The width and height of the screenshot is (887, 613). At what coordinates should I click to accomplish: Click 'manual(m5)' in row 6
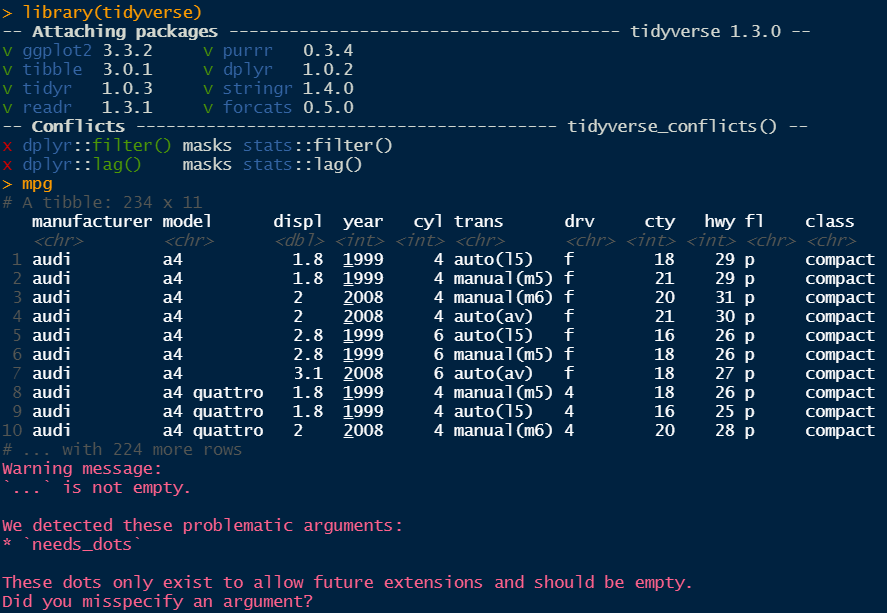click(503, 355)
